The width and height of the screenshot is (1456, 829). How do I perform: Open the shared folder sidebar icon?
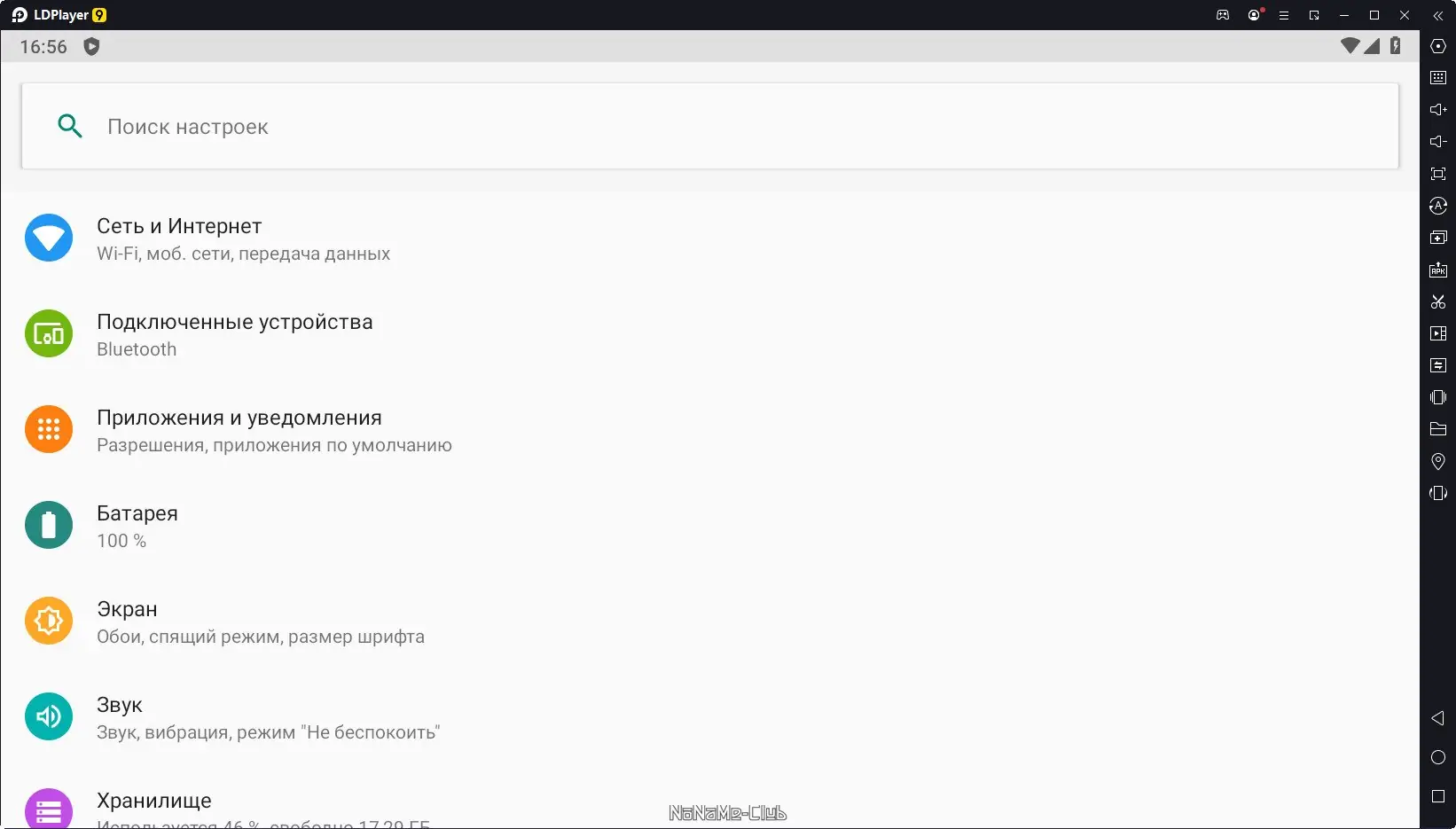[x=1438, y=429]
